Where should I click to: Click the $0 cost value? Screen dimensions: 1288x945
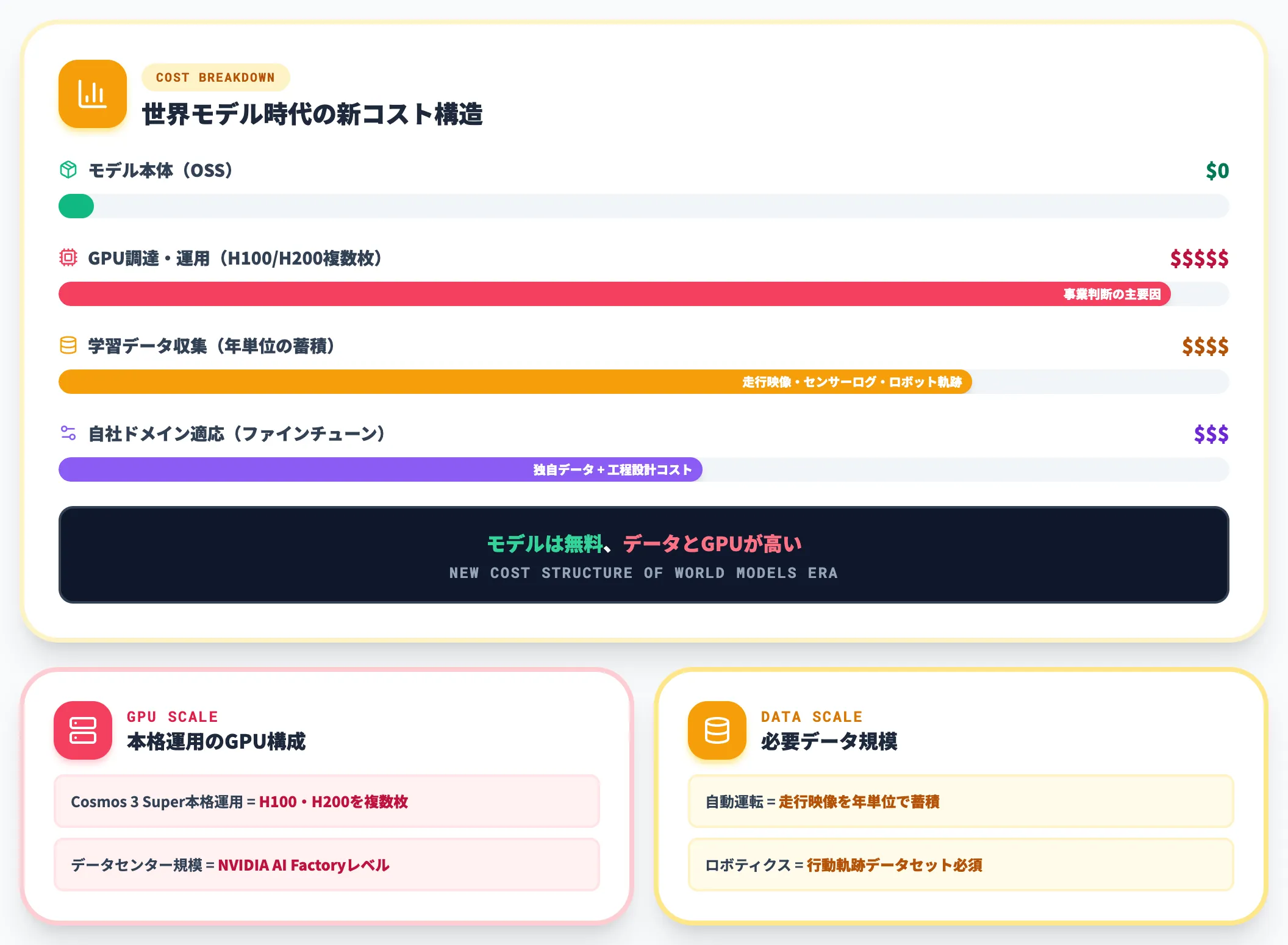tap(1217, 171)
